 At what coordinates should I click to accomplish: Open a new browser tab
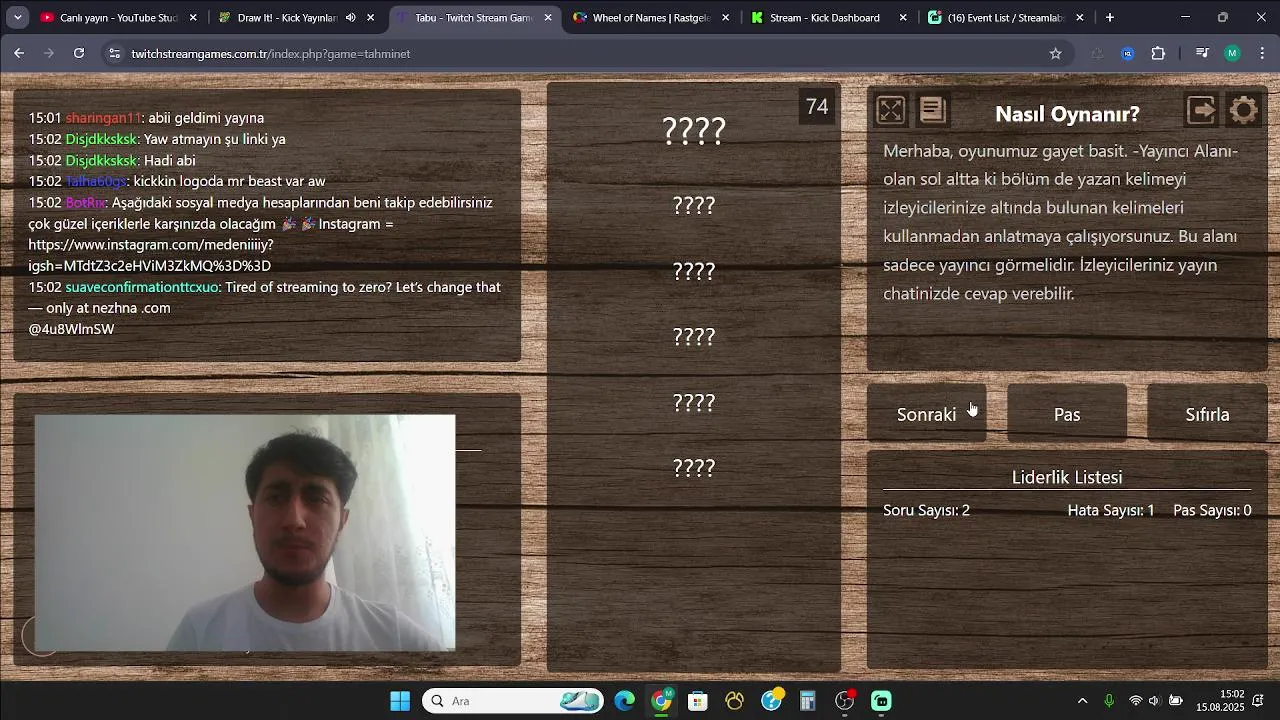1110,18
